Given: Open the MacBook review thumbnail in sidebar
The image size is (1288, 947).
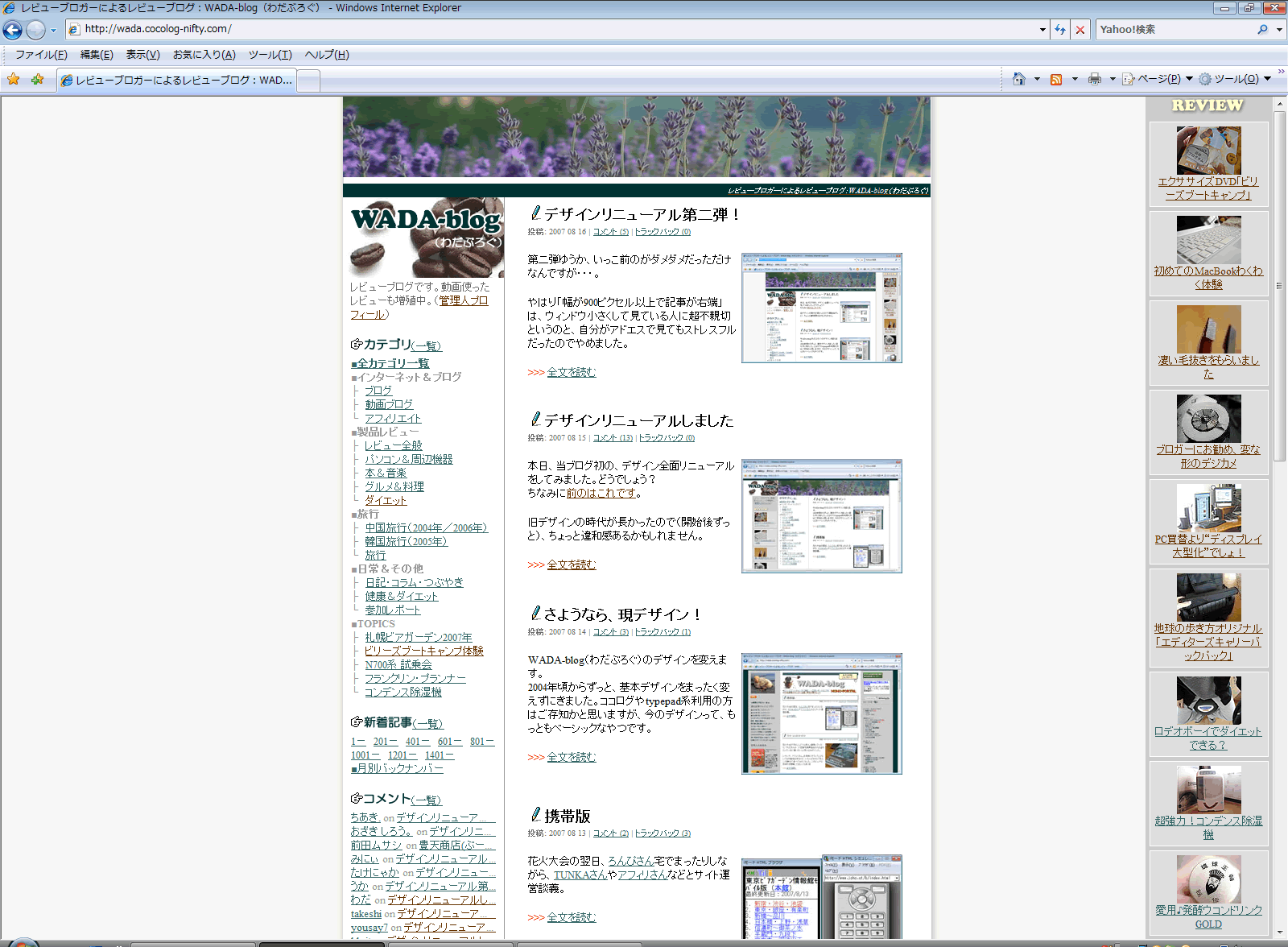Looking at the screenshot, I should point(1208,240).
